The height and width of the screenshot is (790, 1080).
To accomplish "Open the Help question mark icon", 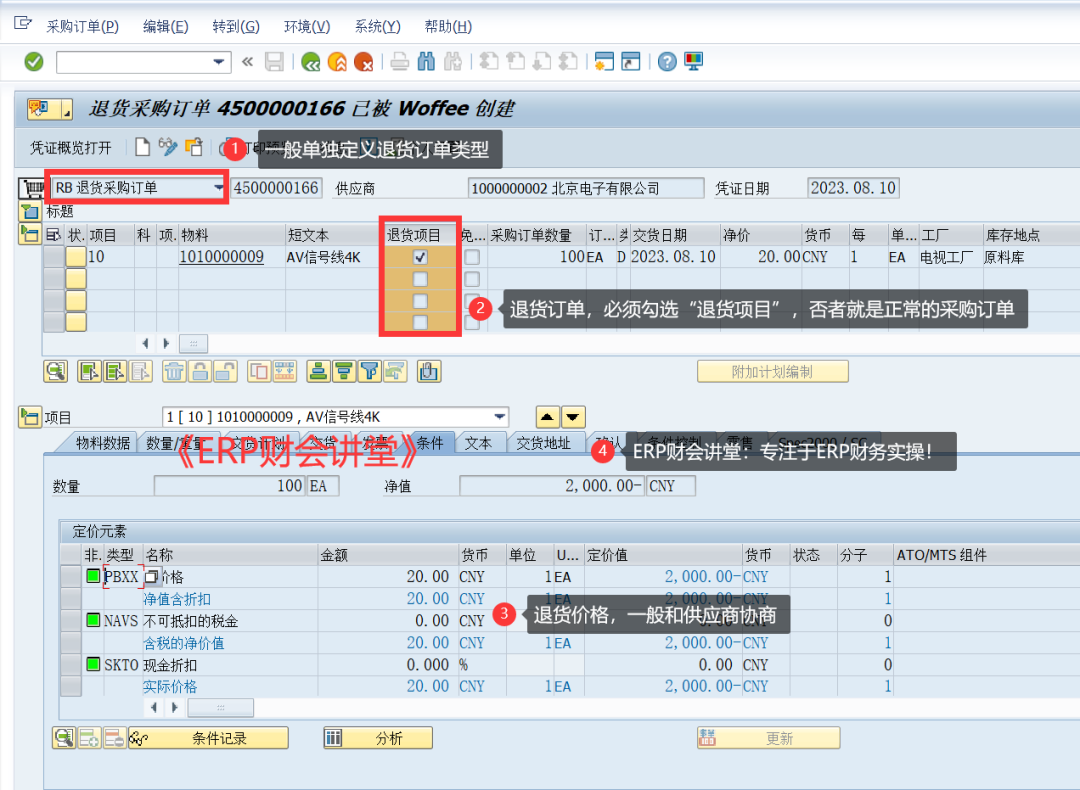I will click(x=667, y=62).
